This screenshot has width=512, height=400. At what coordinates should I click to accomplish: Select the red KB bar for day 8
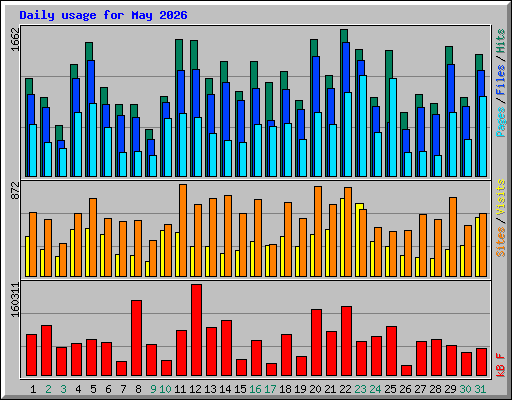click(x=136, y=338)
